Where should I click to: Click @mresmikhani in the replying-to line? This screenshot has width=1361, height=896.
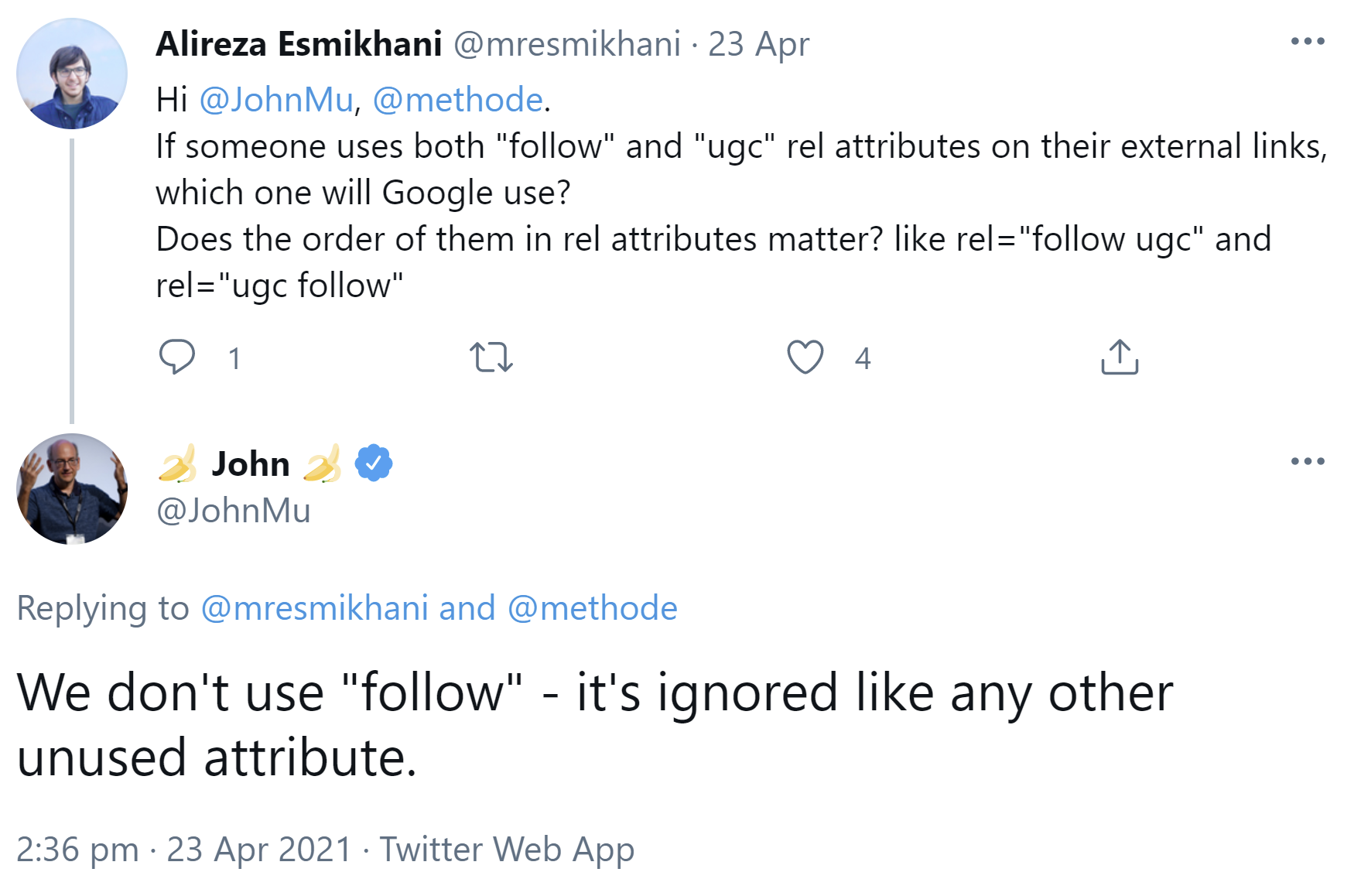tap(320, 608)
